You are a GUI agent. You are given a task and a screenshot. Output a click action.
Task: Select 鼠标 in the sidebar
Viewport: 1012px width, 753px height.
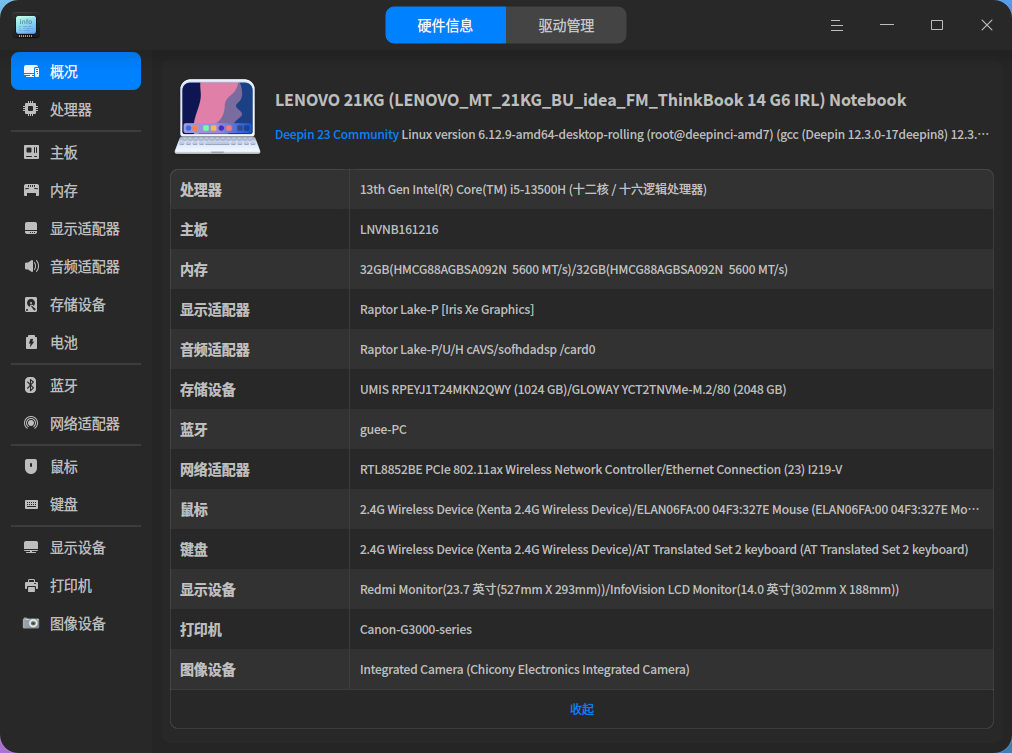[x=76, y=467]
